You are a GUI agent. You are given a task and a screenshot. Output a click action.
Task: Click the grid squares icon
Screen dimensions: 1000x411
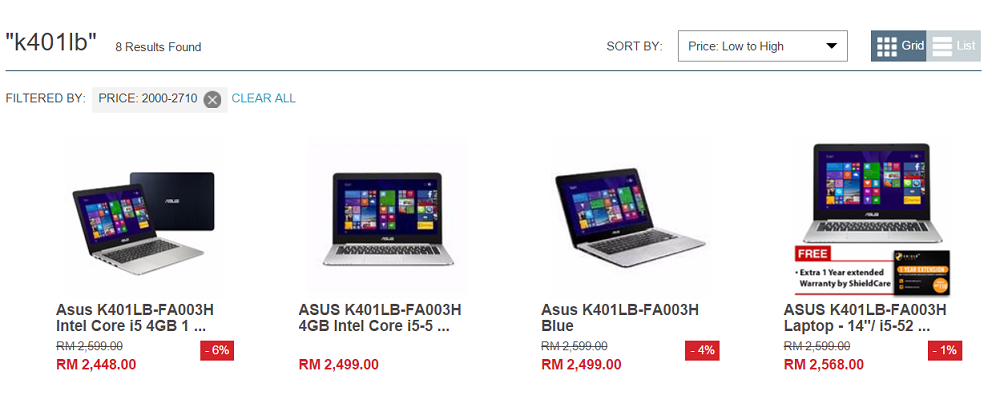886,47
